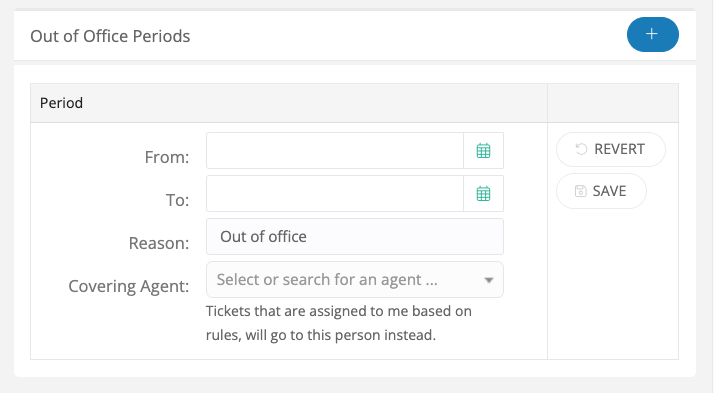Screen dimensions: 714x393
Task: Click the Out of Office Periods heading
Action: click(110, 36)
